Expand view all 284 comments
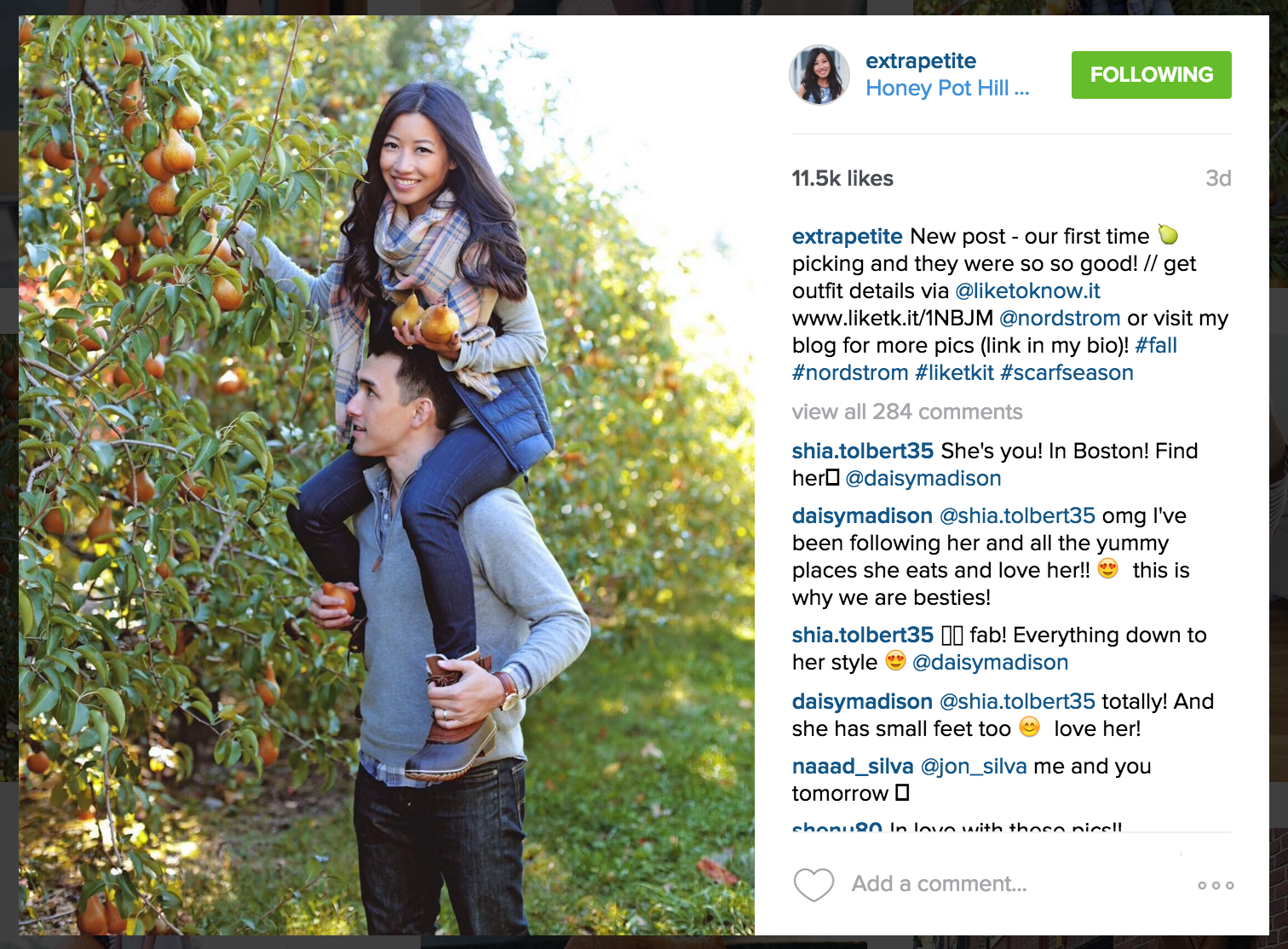The height and width of the screenshot is (949, 1288). (x=906, y=412)
